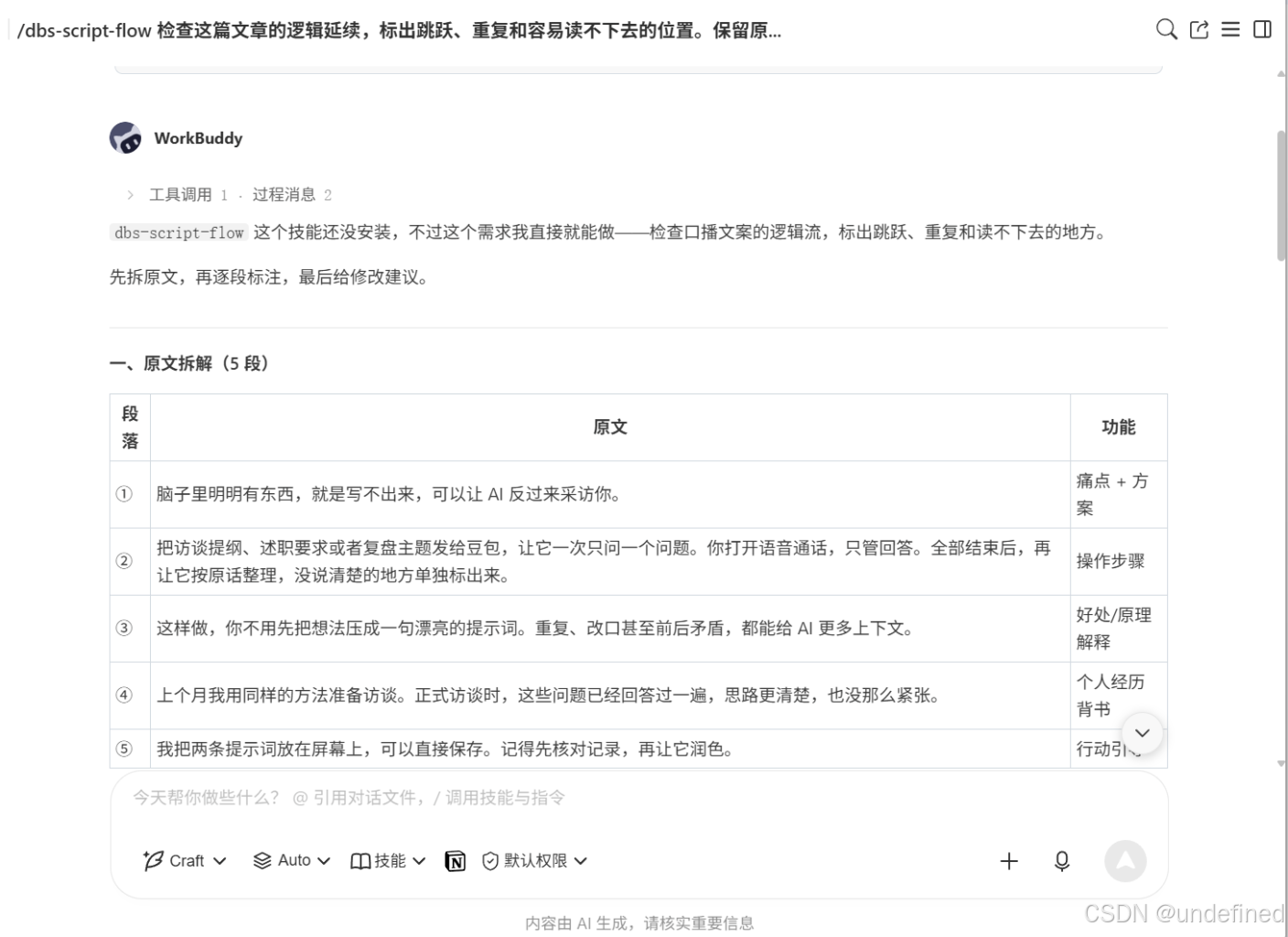Click the WorkBuddy name label
This screenshot has height=937, width=1288.
(199, 138)
